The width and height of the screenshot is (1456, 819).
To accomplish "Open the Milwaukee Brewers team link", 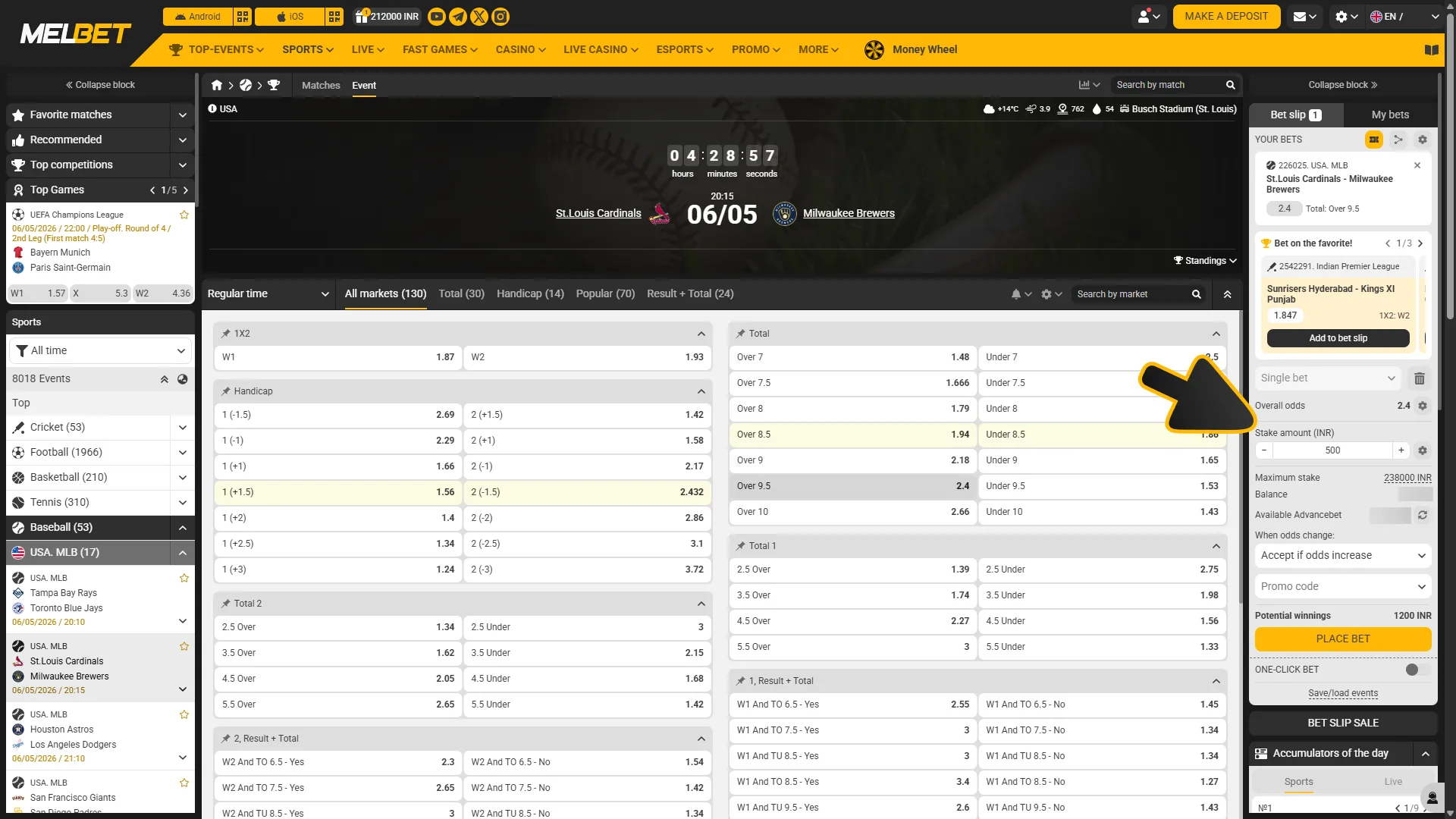I will coord(849,214).
